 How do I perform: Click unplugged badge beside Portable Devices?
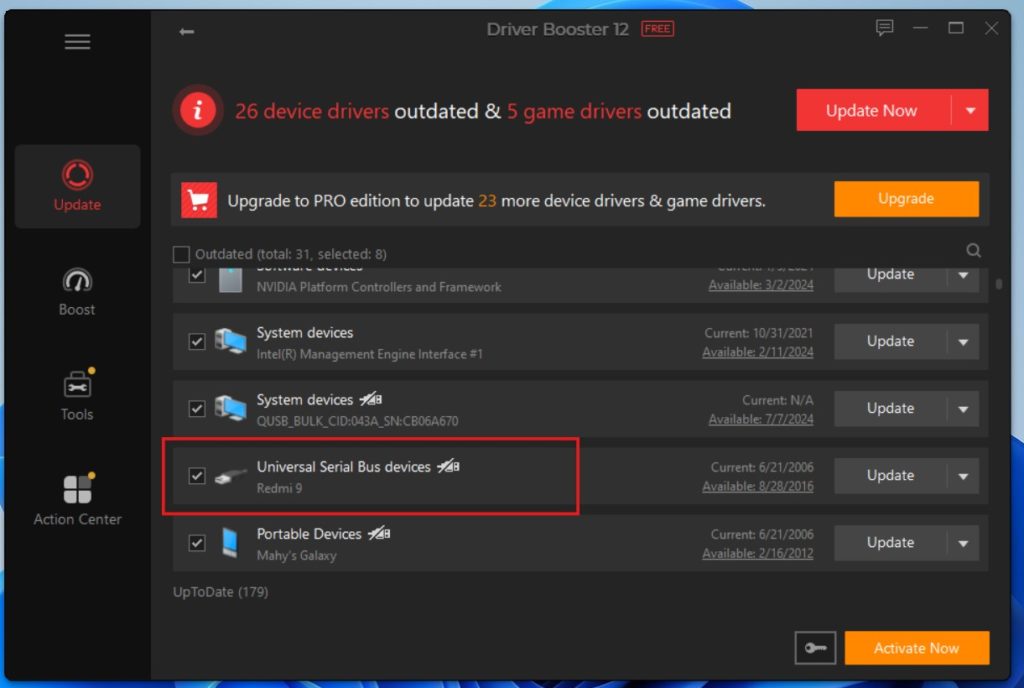point(379,533)
